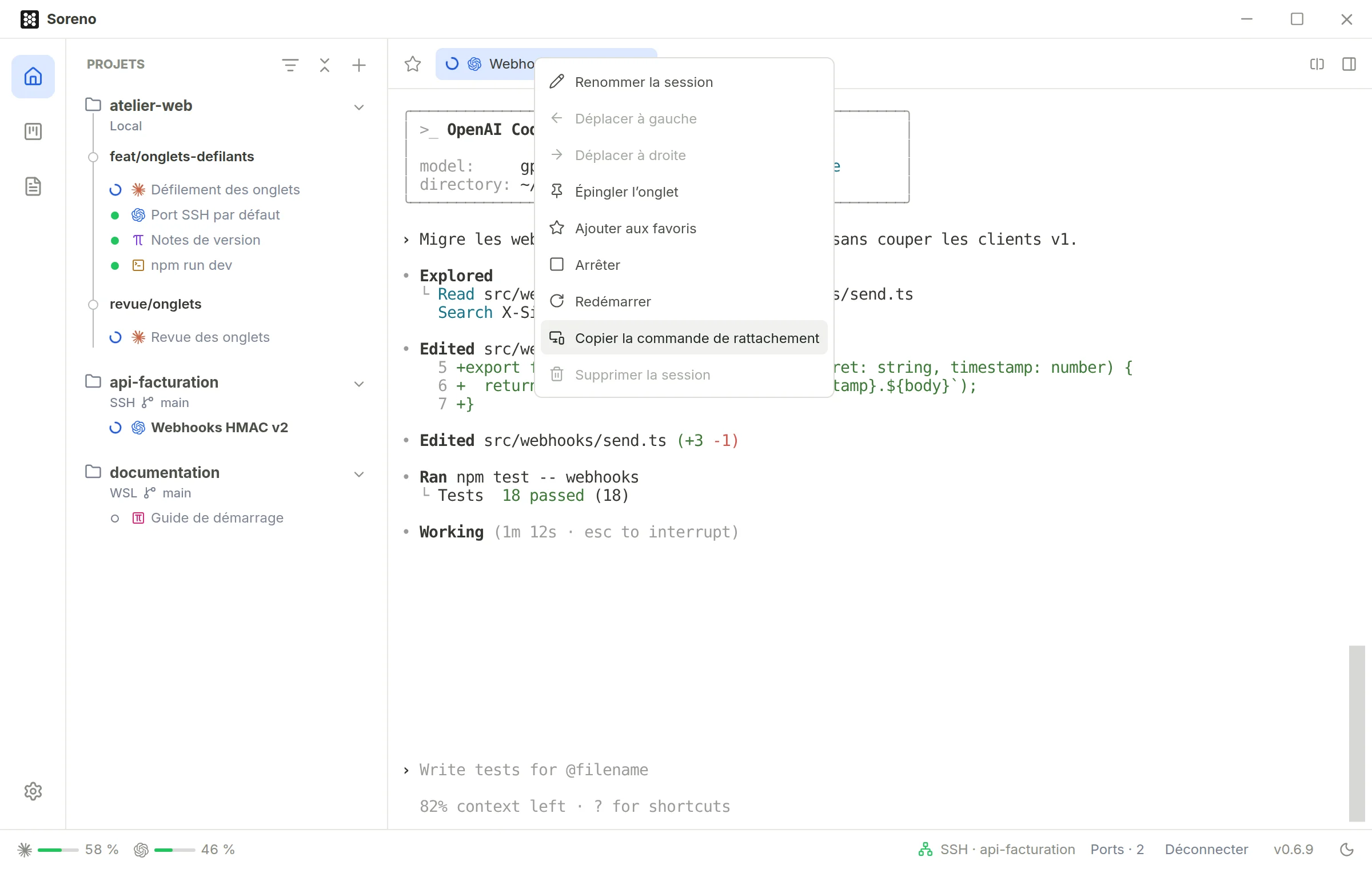Open the Défilement des onglets session
Image resolution: width=1372 pixels, height=869 pixels.
click(x=225, y=190)
